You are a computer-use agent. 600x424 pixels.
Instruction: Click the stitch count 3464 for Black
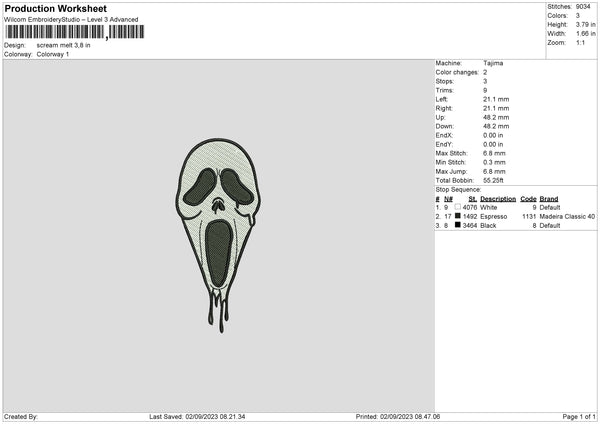tap(470, 226)
